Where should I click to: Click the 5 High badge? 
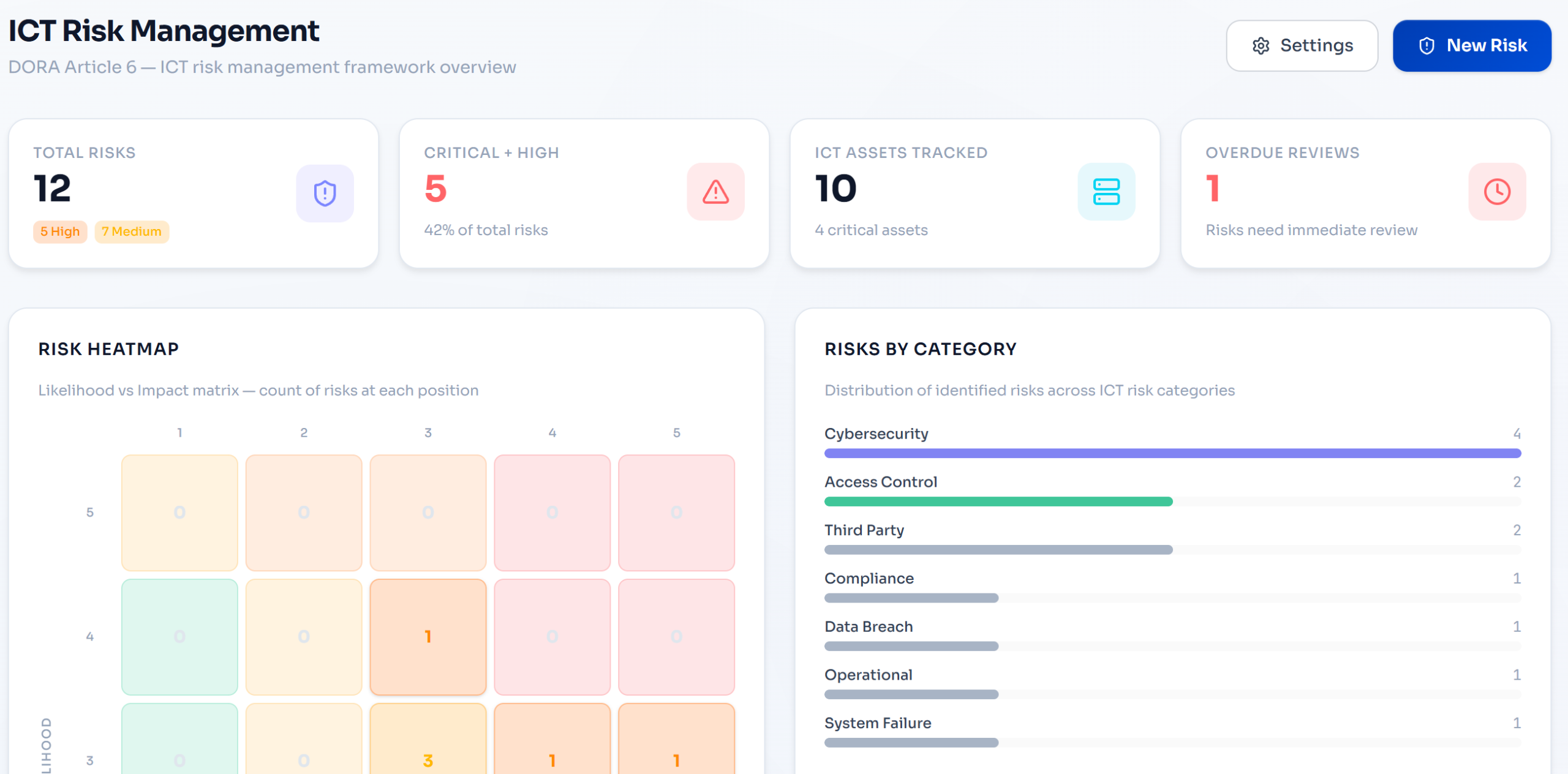tap(60, 231)
